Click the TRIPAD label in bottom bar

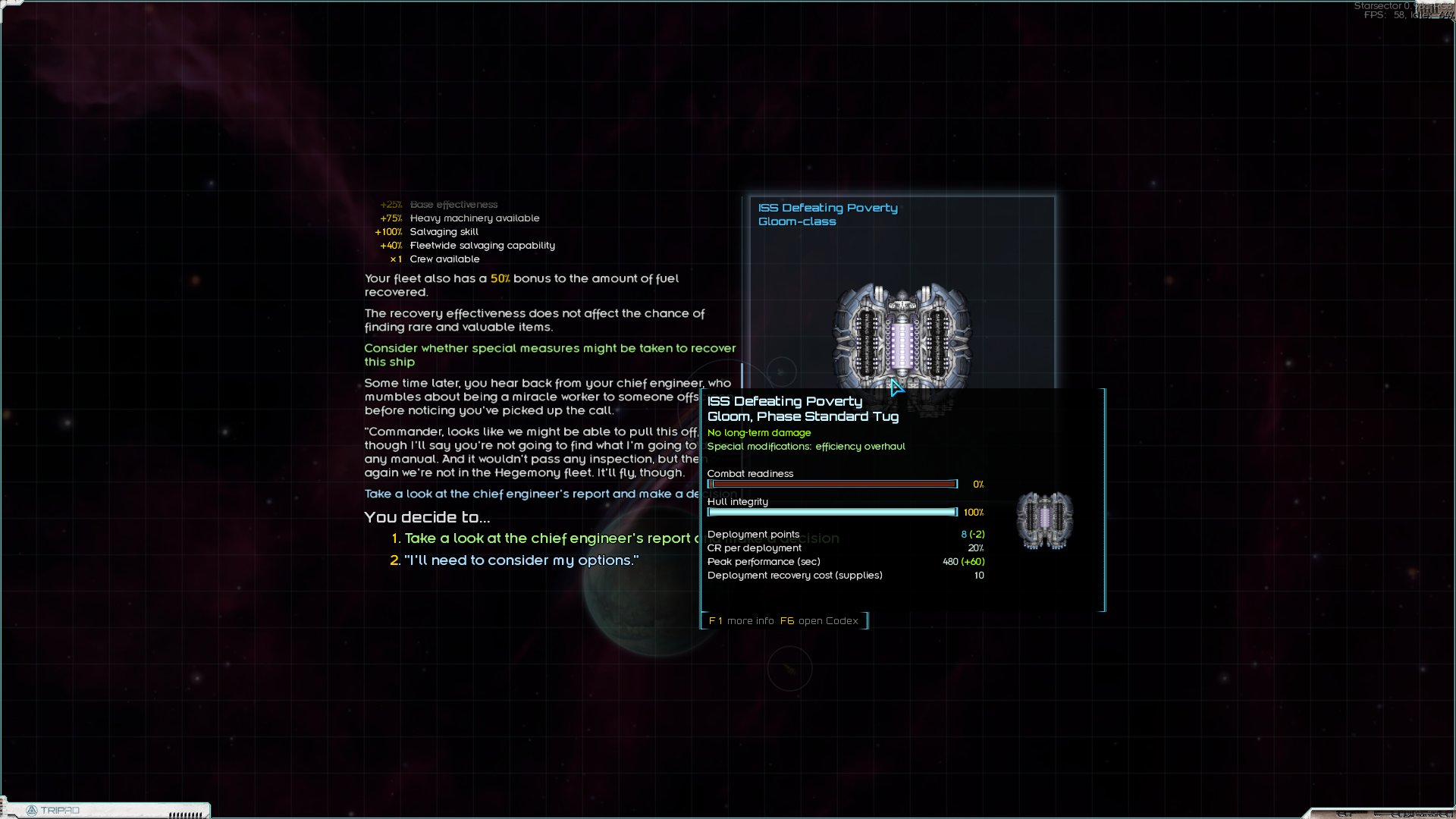60,811
